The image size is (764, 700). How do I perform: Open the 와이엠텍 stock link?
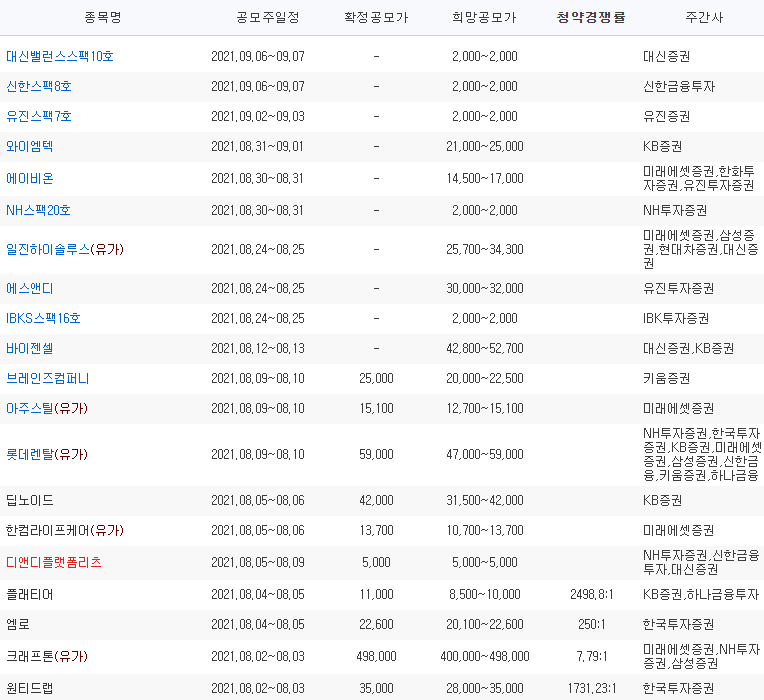pos(29,147)
